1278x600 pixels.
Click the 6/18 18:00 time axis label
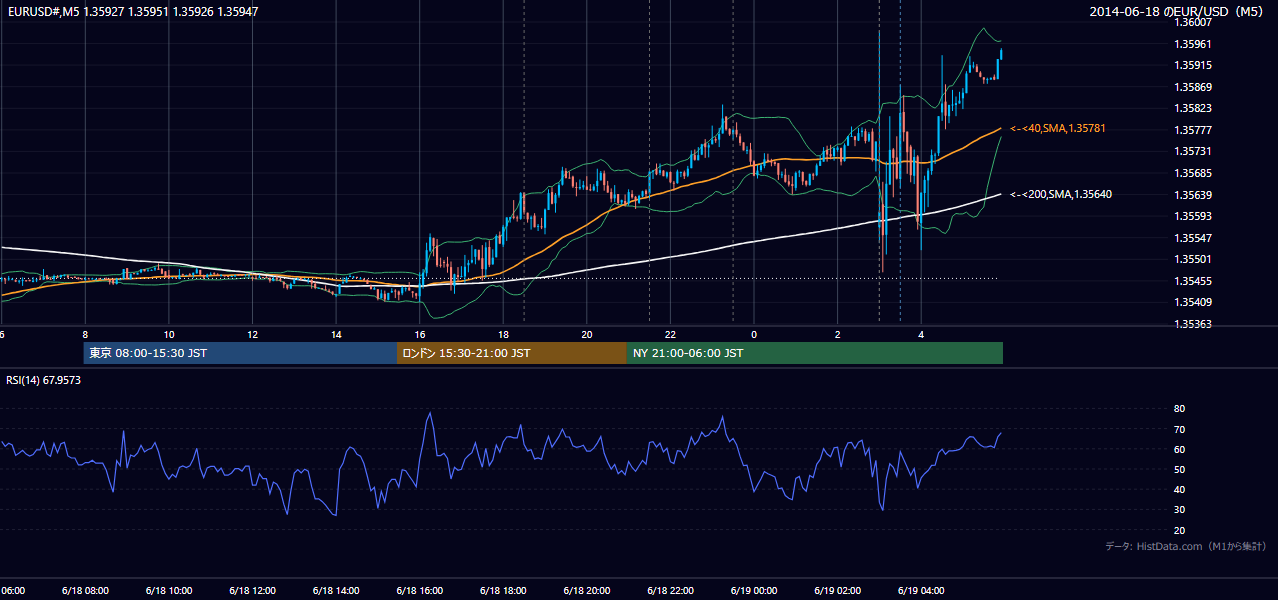503,590
